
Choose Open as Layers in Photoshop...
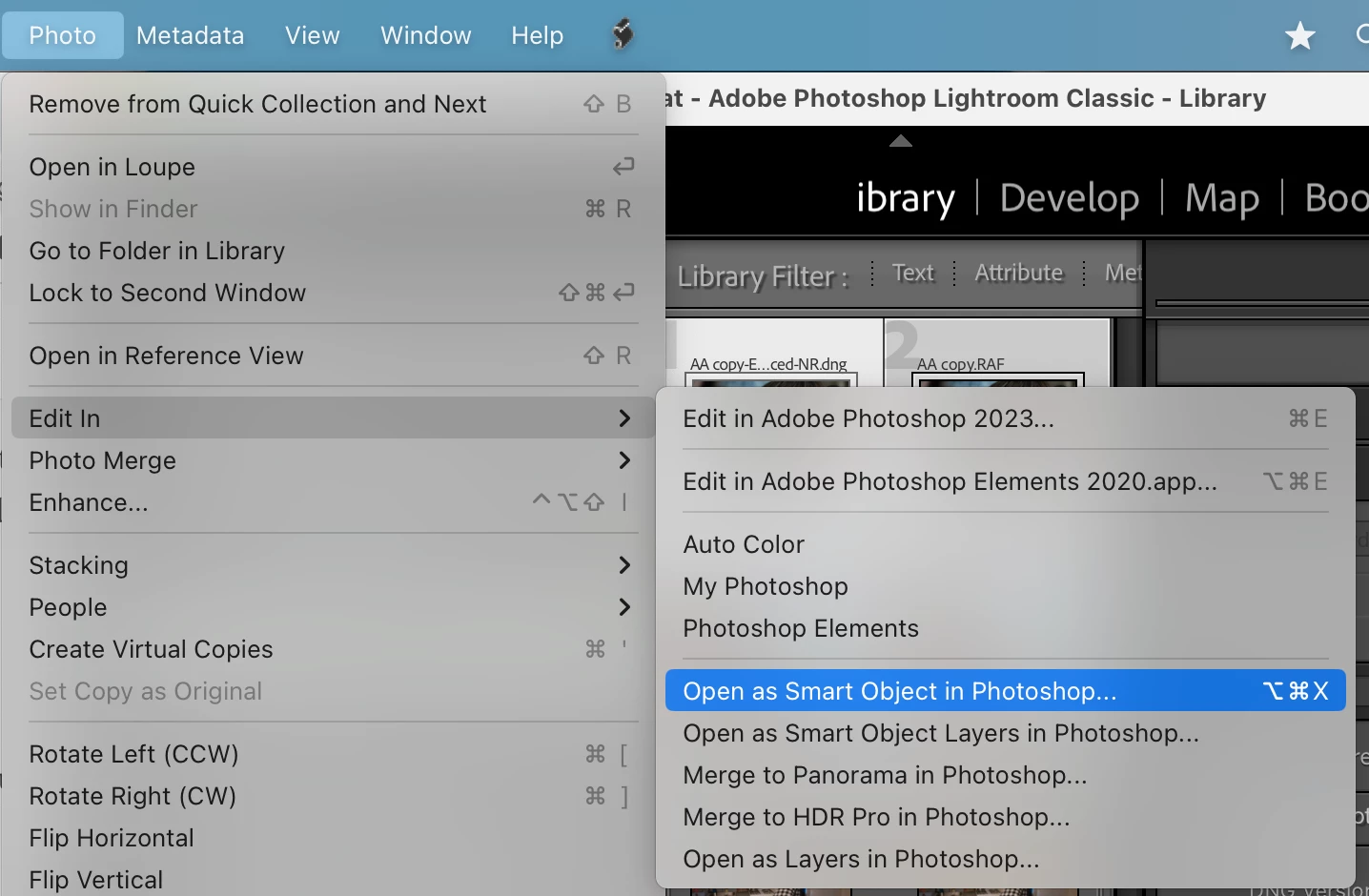pyautogui.click(x=1006, y=859)
